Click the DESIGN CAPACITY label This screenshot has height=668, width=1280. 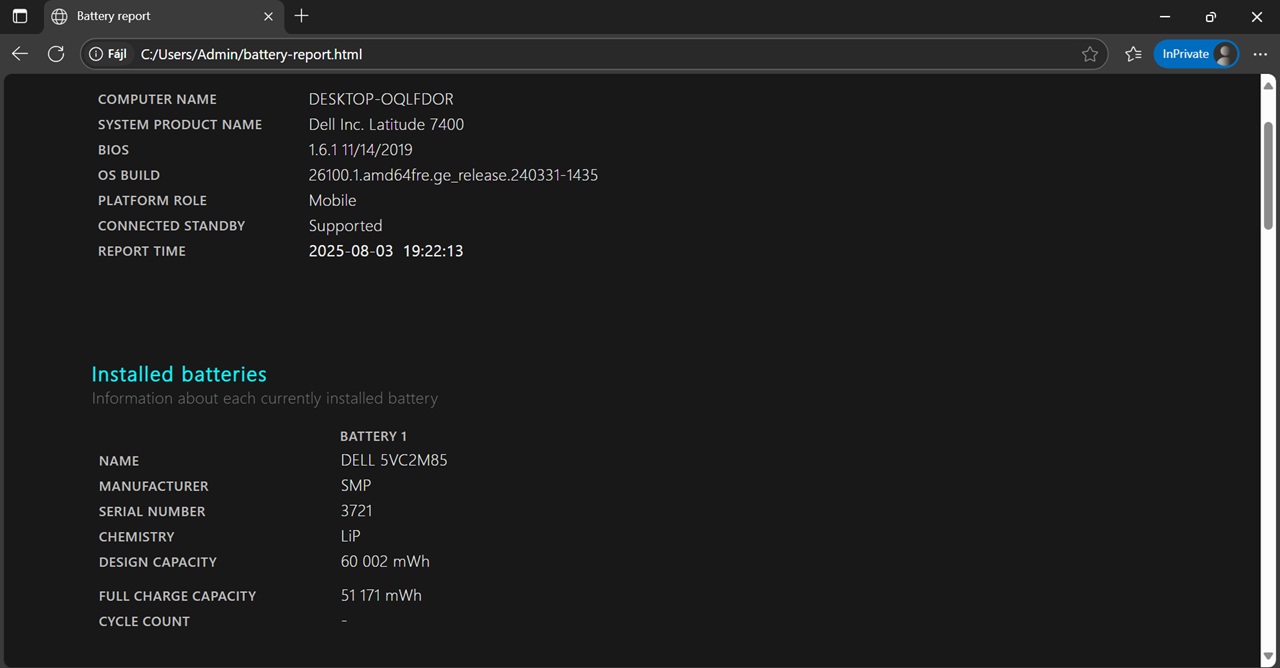[x=157, y=562]
